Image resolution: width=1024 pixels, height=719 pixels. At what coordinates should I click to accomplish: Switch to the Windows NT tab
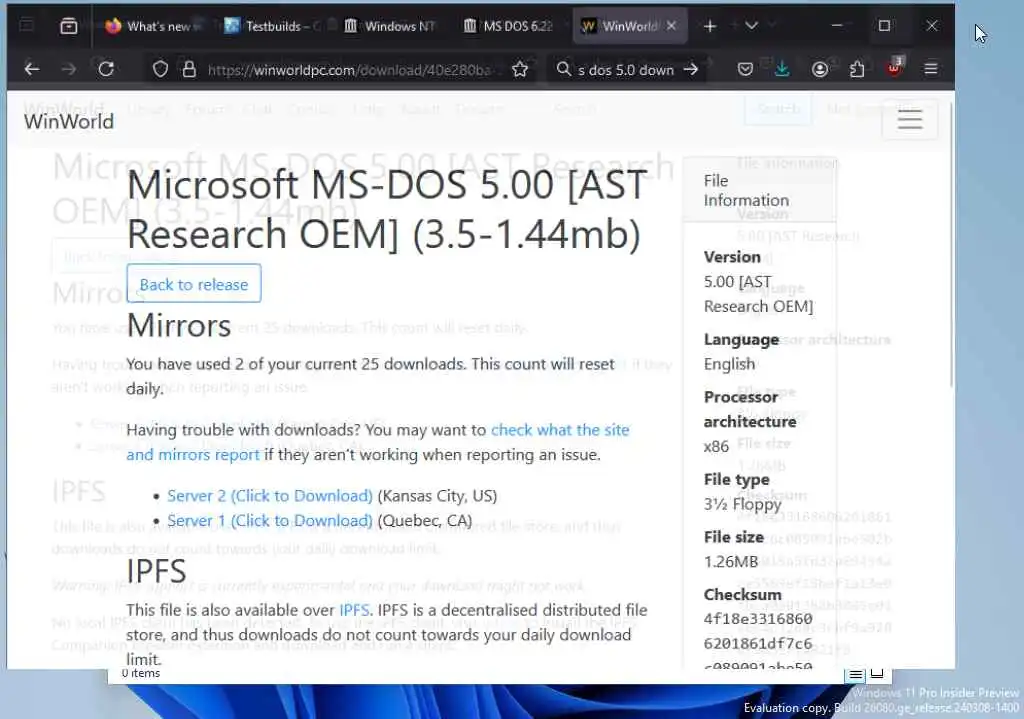pos(392,26)
